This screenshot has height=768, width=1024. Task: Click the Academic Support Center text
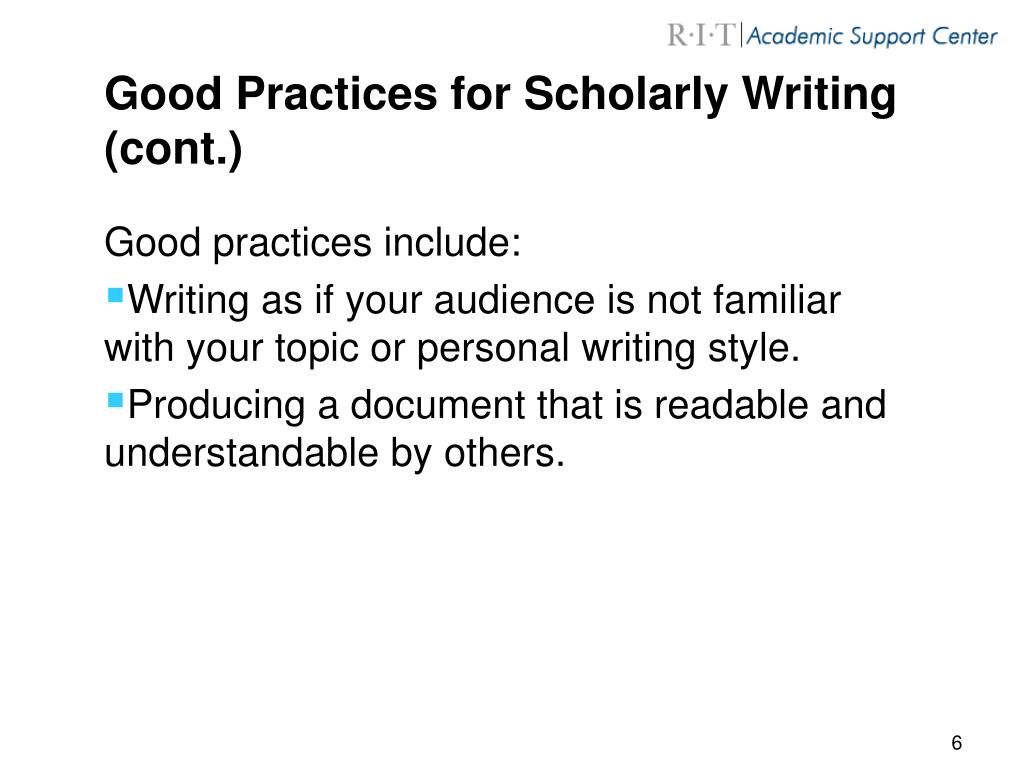[872, 36]
